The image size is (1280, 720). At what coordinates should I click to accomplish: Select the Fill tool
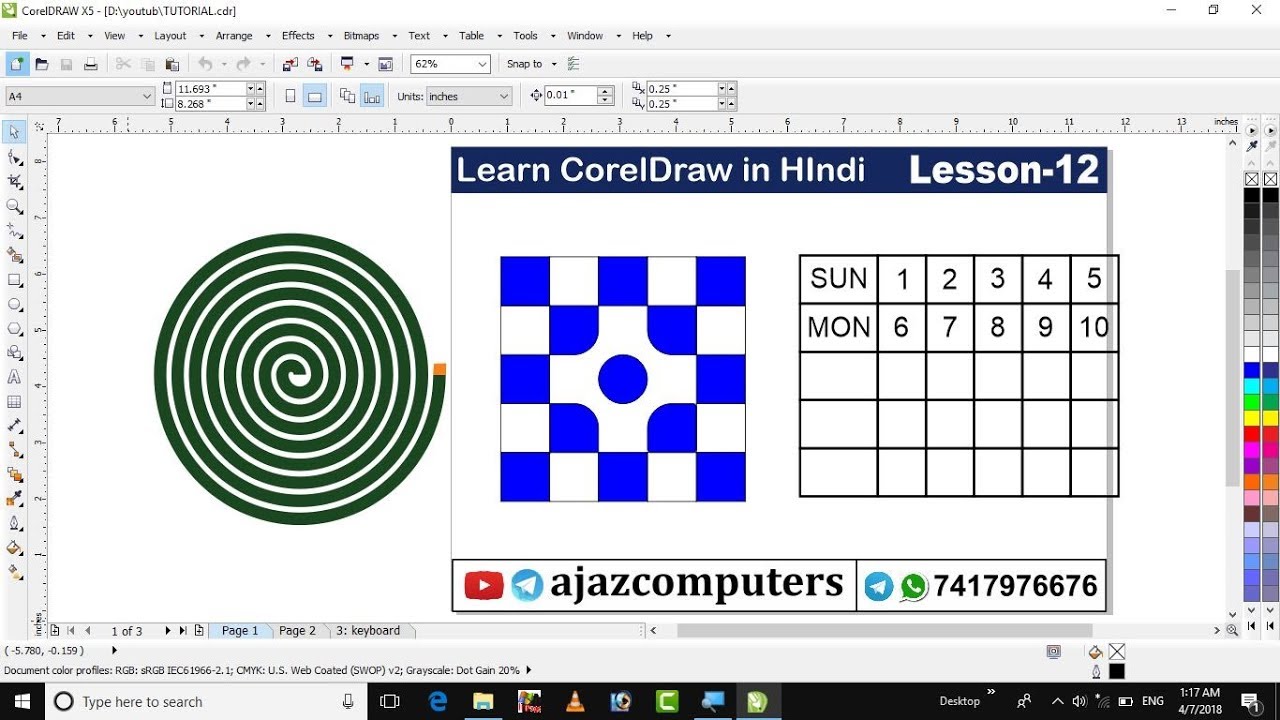tap(14, 548)
